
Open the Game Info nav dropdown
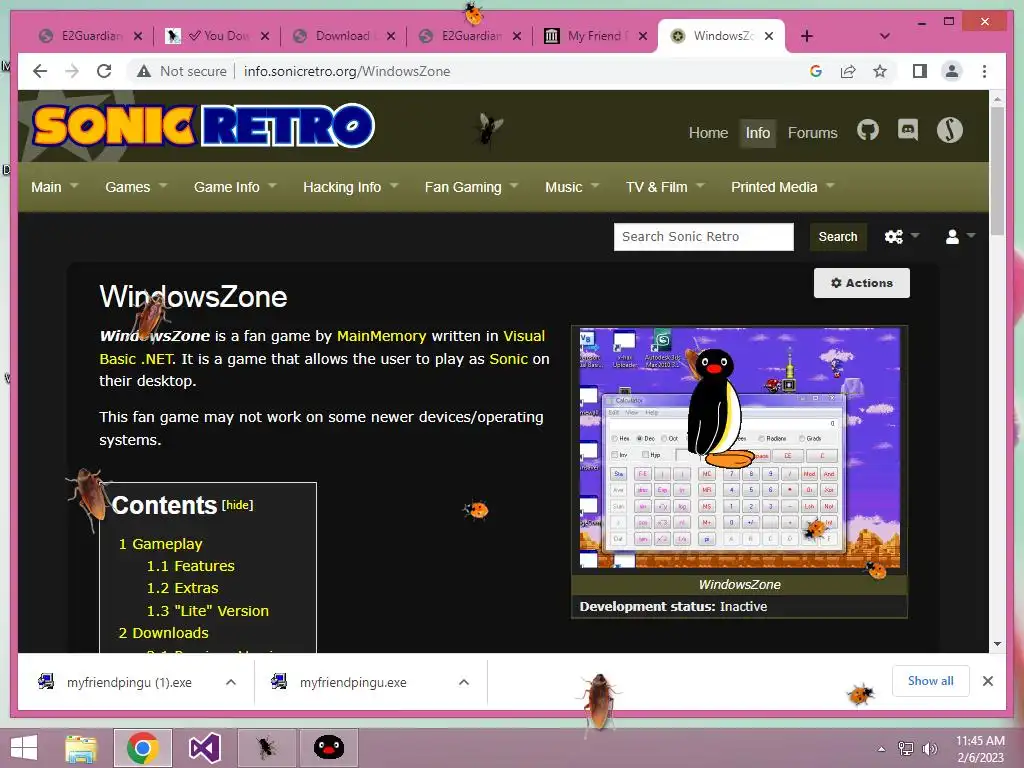point(236,187)
